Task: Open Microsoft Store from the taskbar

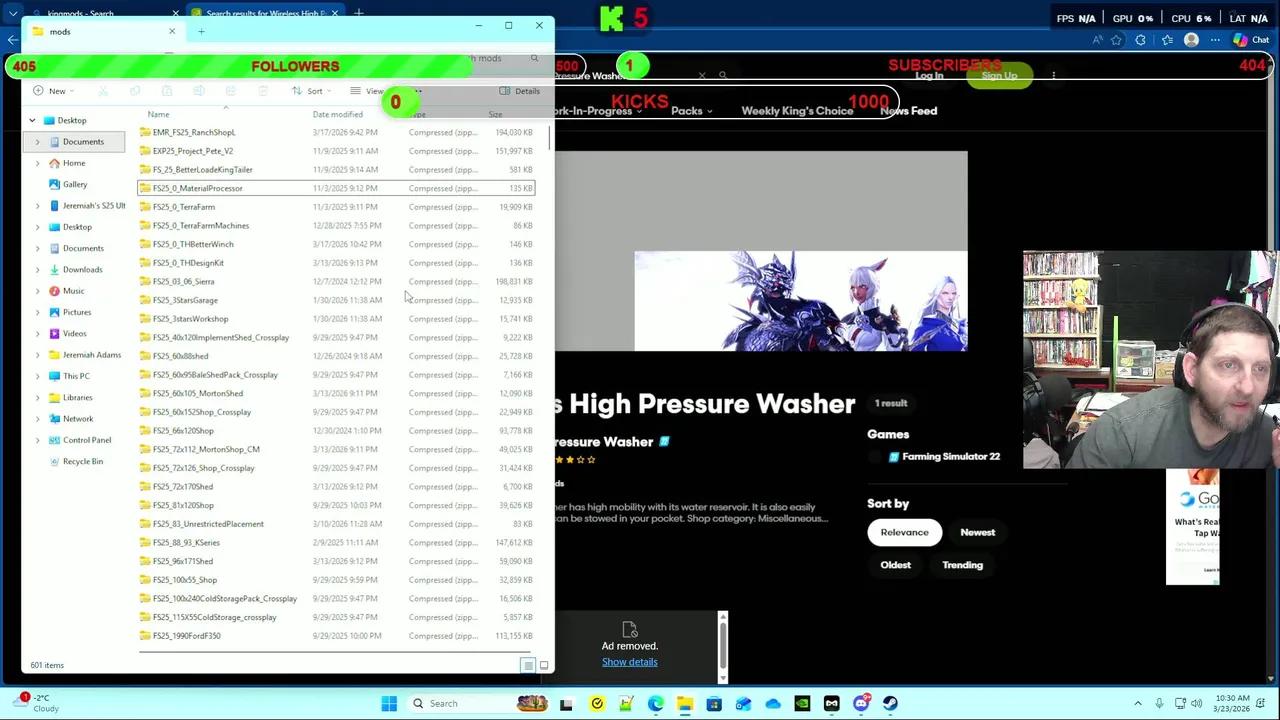Action: tap(714, 703)
